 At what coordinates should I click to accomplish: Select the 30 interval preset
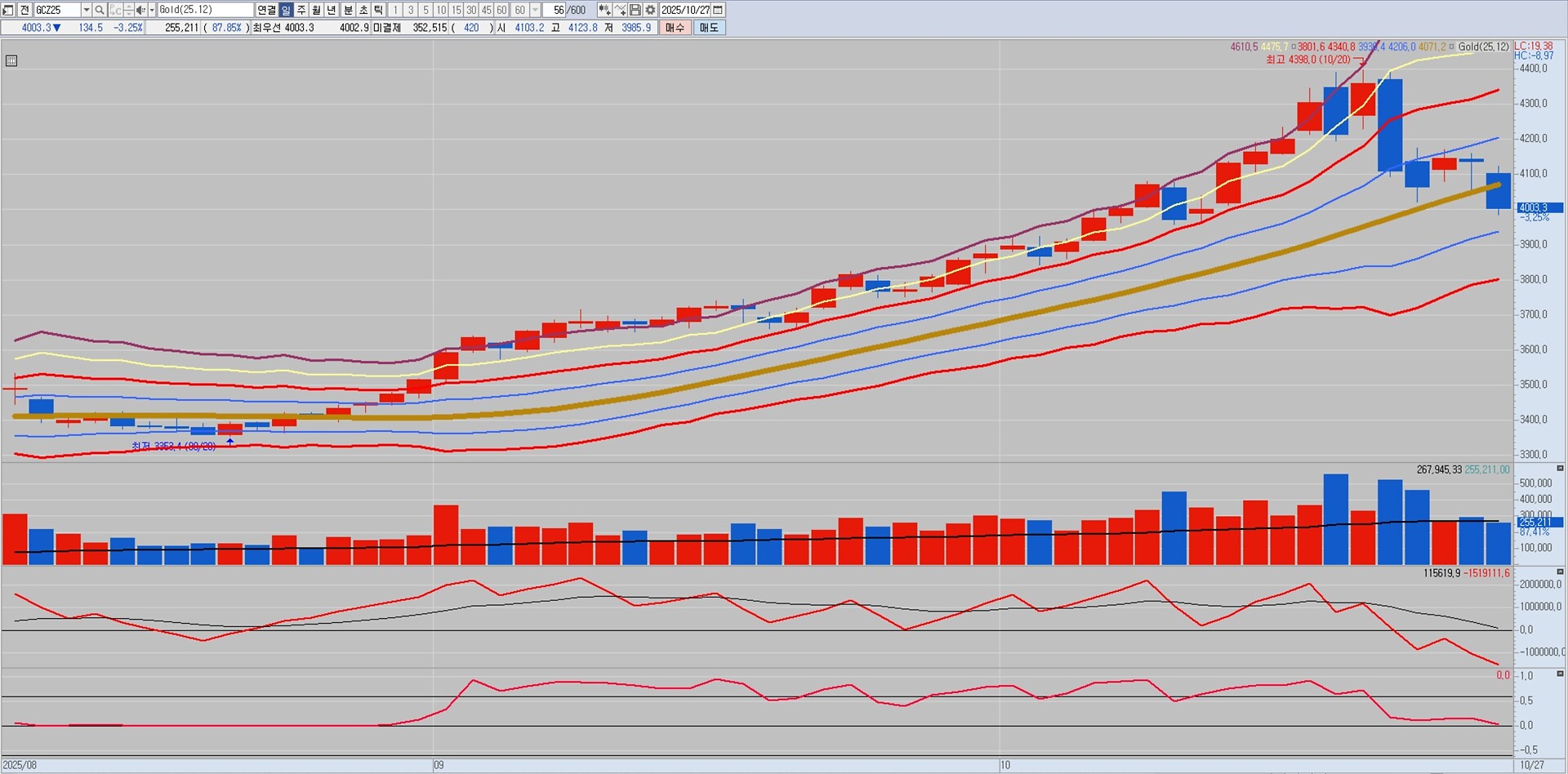[x=471, y=10]
